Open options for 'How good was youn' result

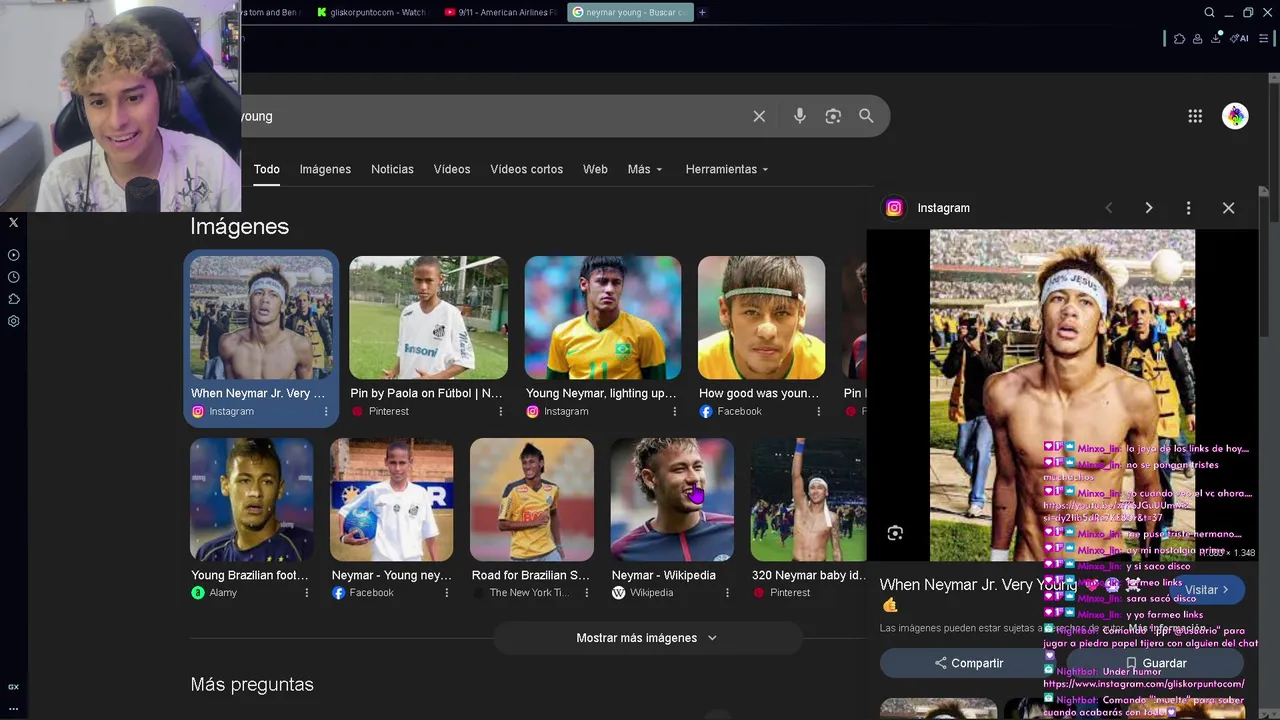pyautogui.click(x=818, y=411)
